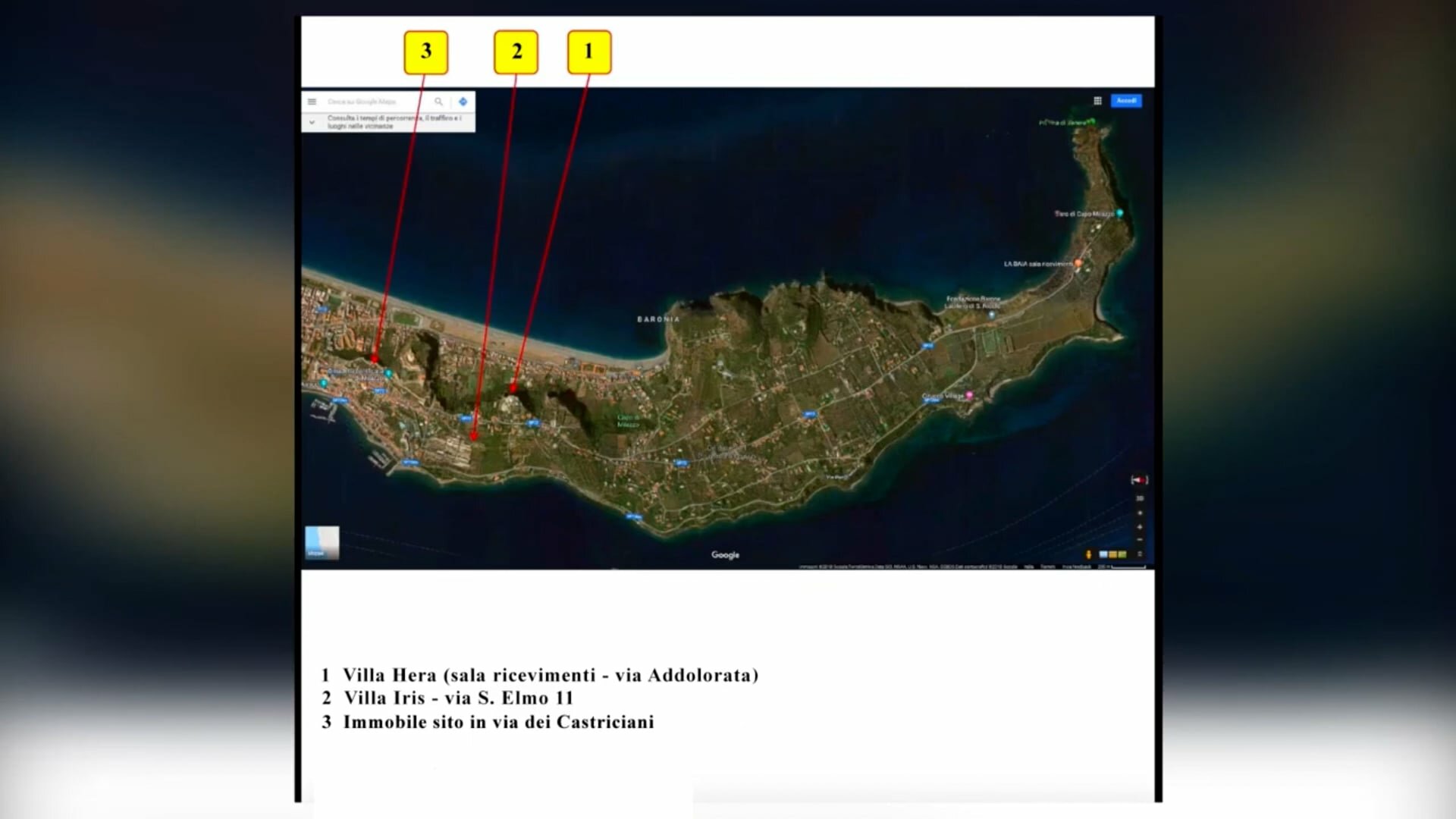Click the LA BAIA sala ricevimenti pin

(x=1078, y=263)
